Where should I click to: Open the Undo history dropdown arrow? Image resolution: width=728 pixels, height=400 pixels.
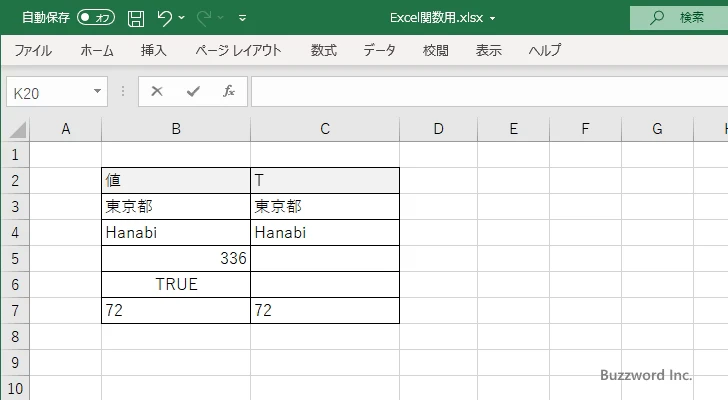click(182, 18)
